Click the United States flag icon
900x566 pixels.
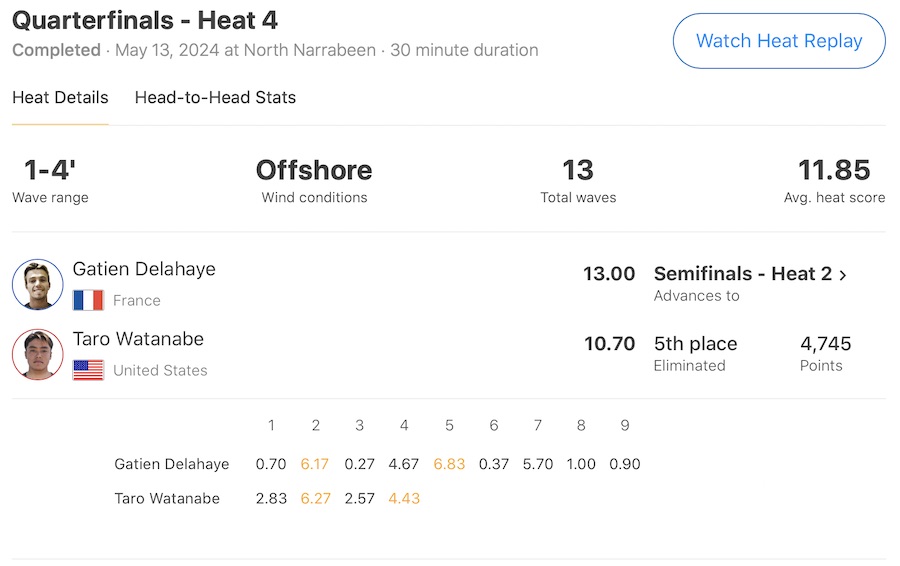tap(88, 370)
